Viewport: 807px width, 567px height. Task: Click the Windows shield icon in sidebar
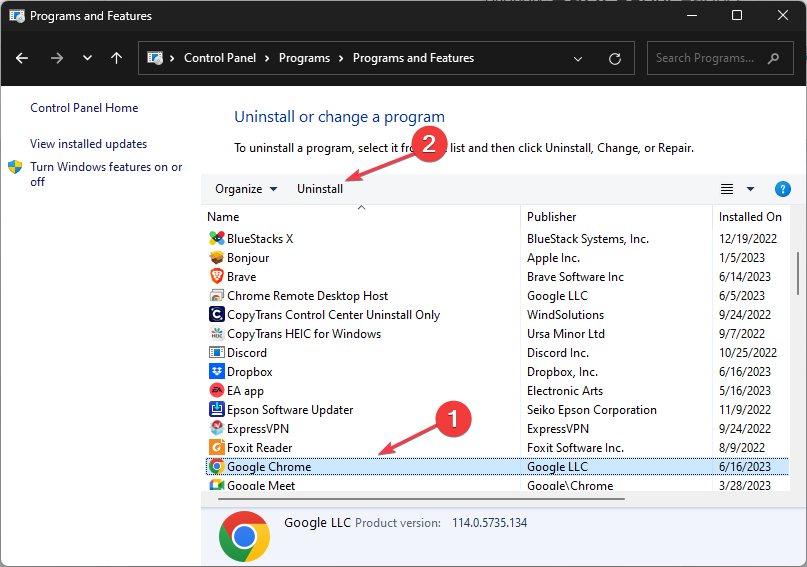click(x=15, y=167)
